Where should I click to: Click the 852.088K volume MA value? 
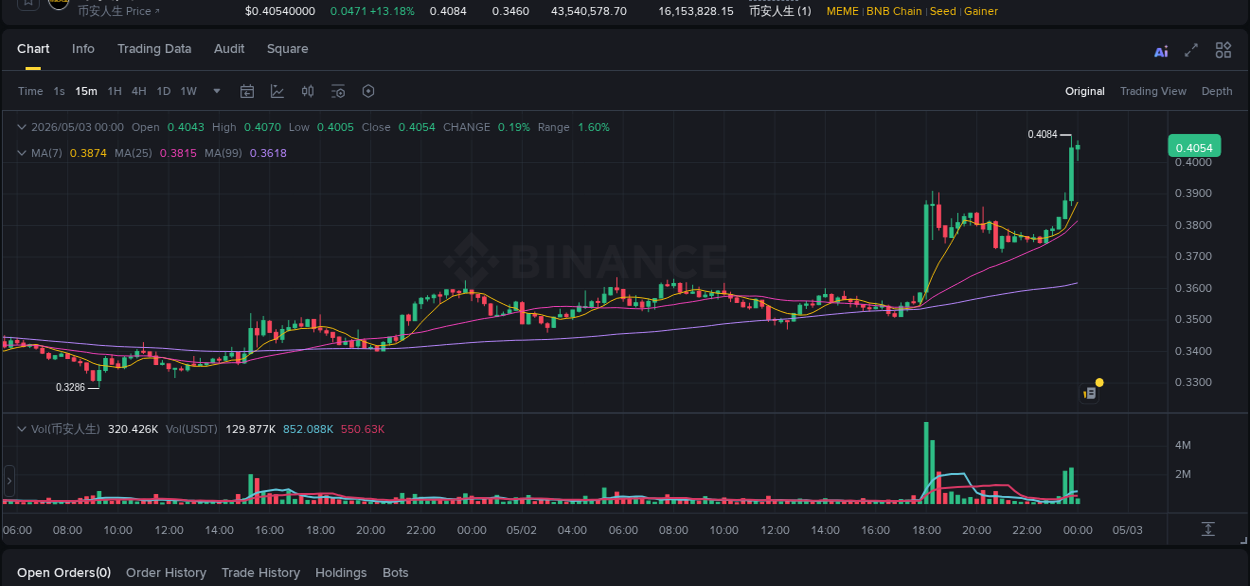tap(308, 429)
